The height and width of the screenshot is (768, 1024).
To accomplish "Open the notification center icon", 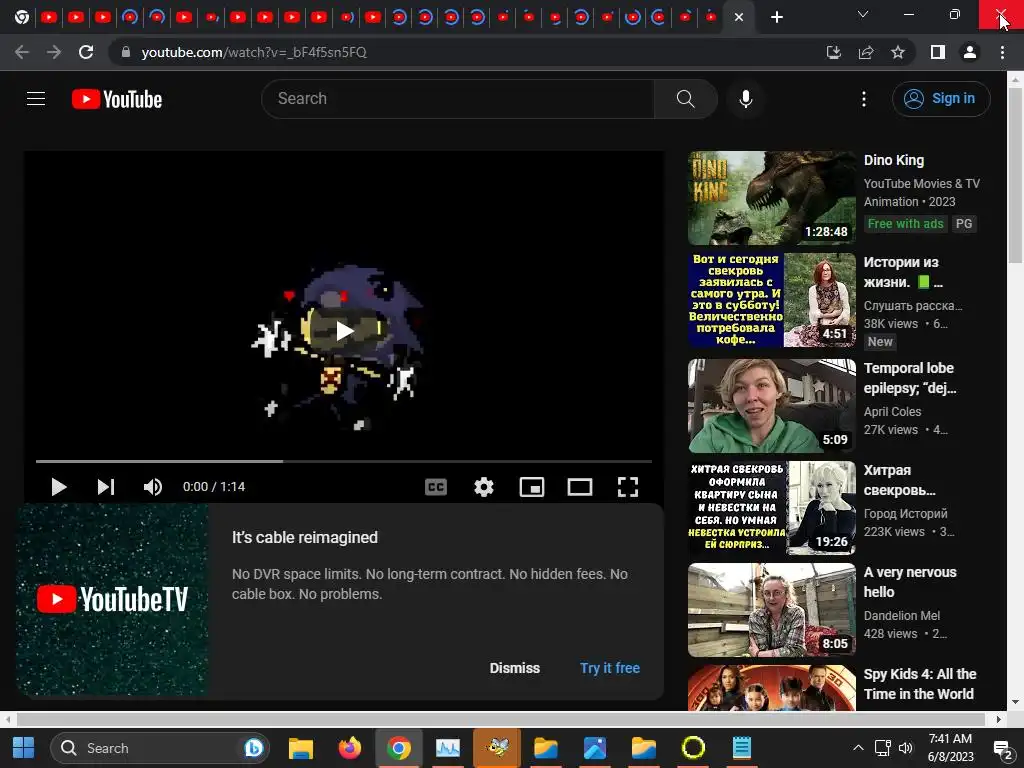I will click(1001, 748).
